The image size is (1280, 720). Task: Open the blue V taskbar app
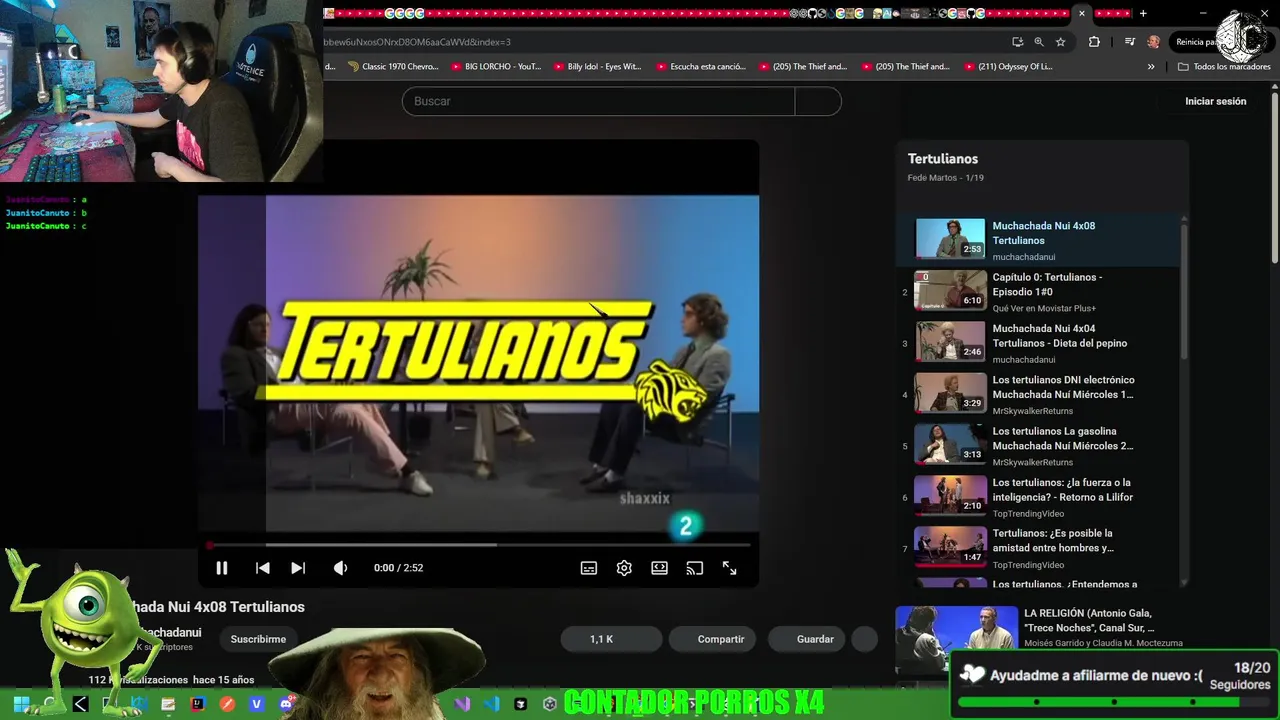[256, 704]
